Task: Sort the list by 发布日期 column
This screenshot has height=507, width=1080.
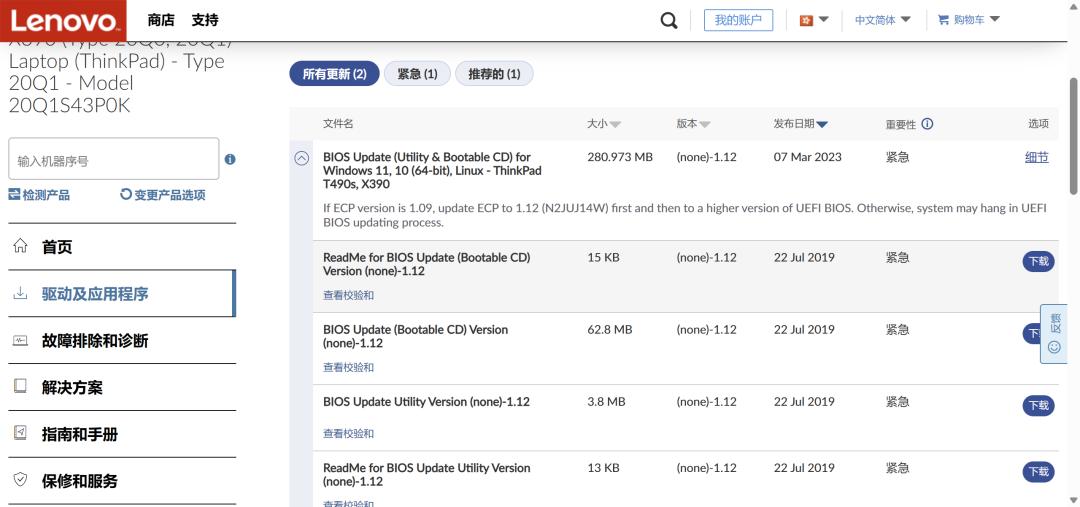Action: pos(800,124)
